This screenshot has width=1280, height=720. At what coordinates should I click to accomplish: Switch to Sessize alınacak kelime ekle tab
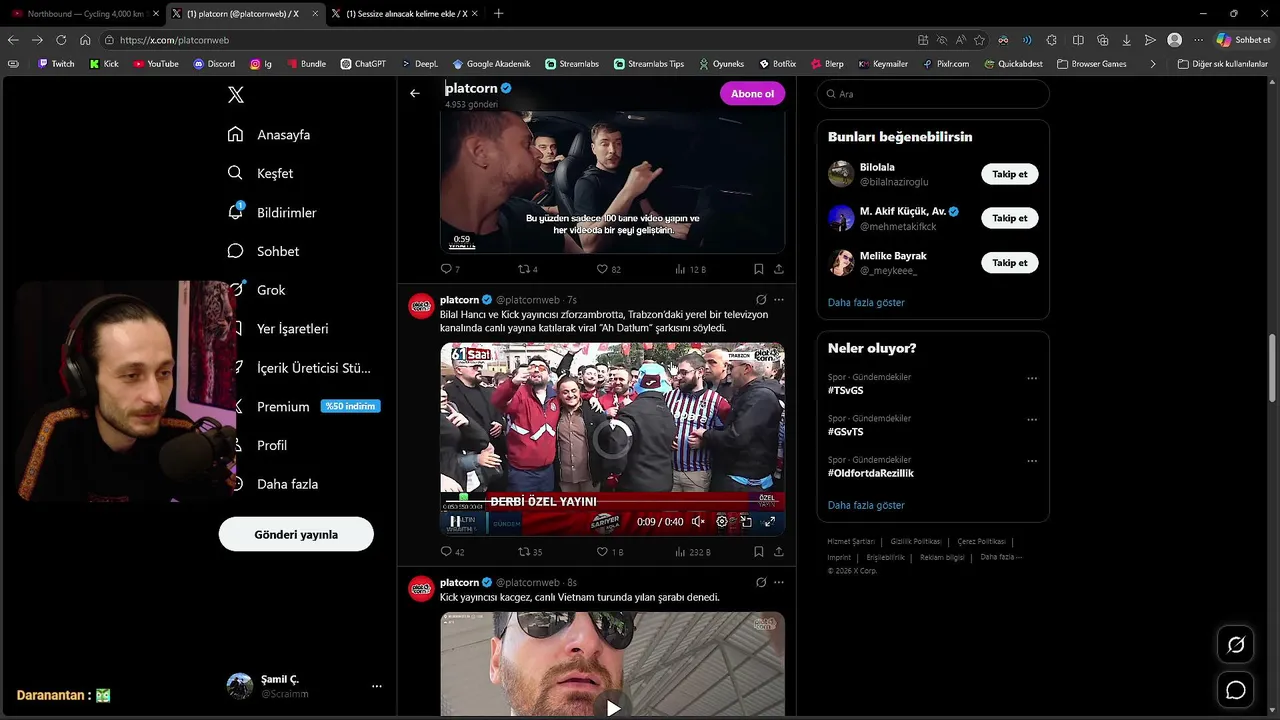pyautogui.click(x=404, y=13)
